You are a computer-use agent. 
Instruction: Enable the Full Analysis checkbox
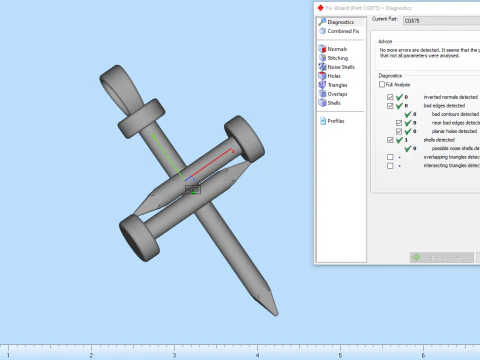point(382,84)
